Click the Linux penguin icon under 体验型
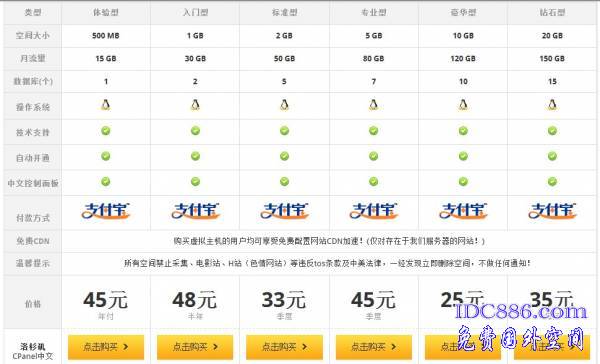Viewport: 600px width, 364px height. pyautogui.click(x=106, y=105)
